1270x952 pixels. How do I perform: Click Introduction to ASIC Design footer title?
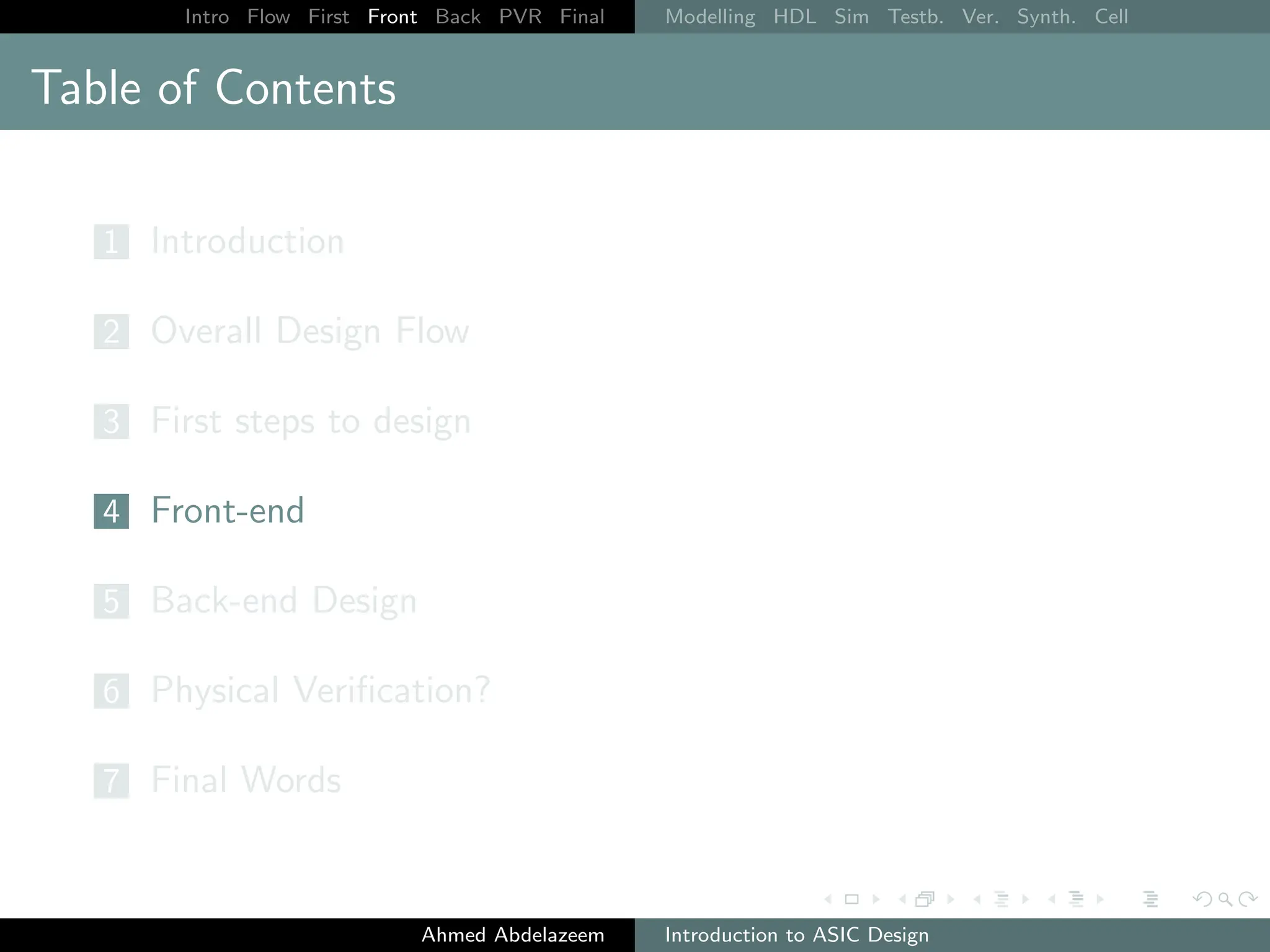pyautogui.click(x=797, y=935)
